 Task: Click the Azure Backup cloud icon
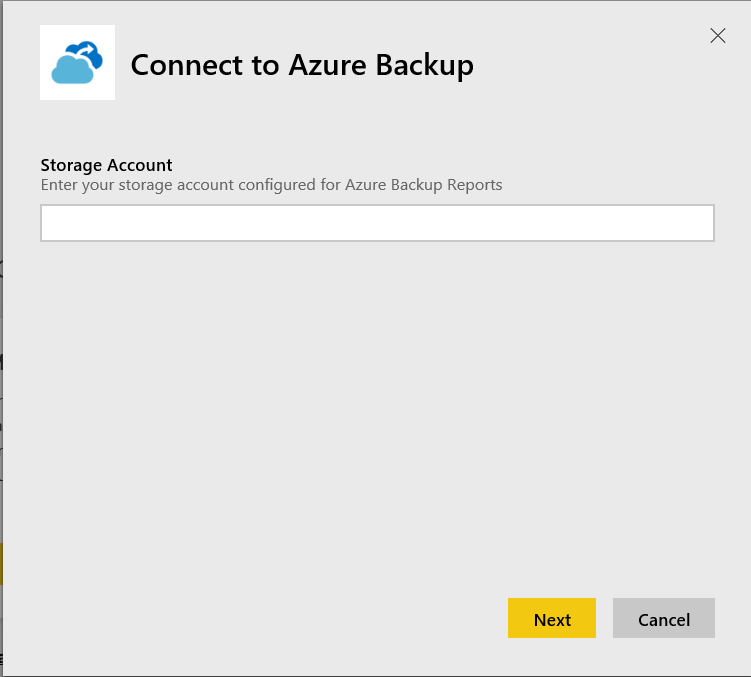click(x=77, y=62)
